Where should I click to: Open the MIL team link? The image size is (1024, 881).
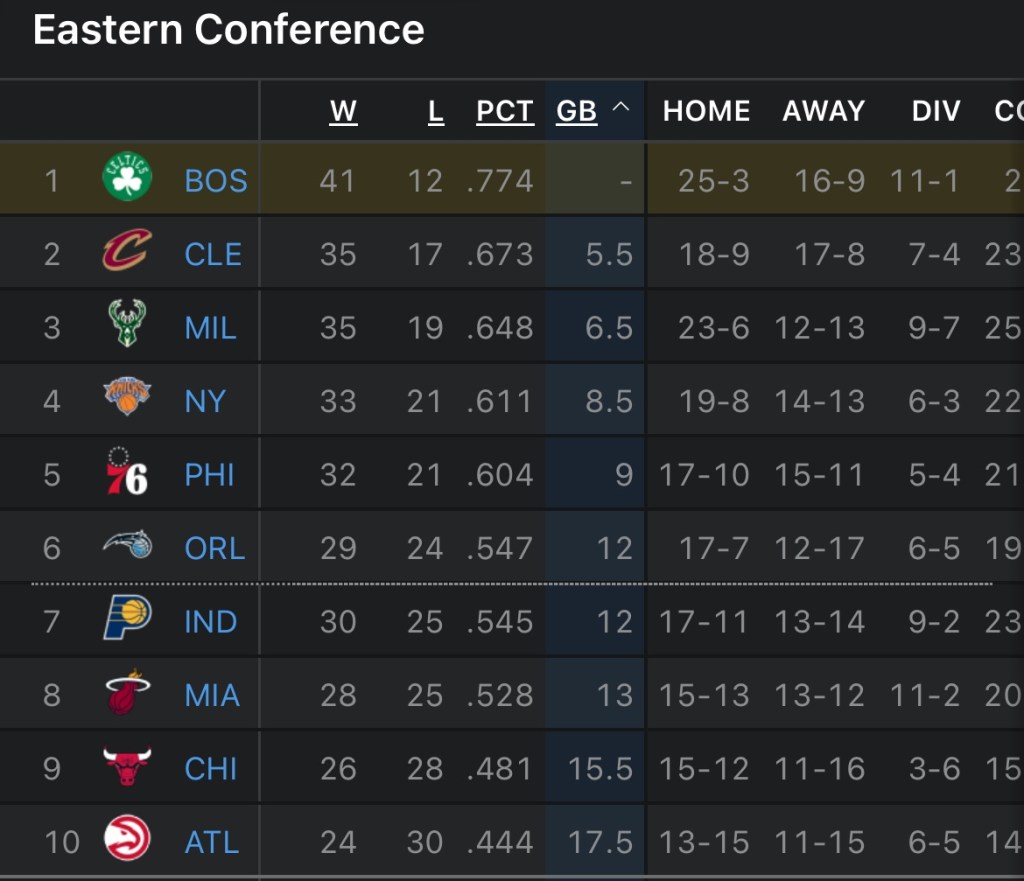(x=211, y=328)
